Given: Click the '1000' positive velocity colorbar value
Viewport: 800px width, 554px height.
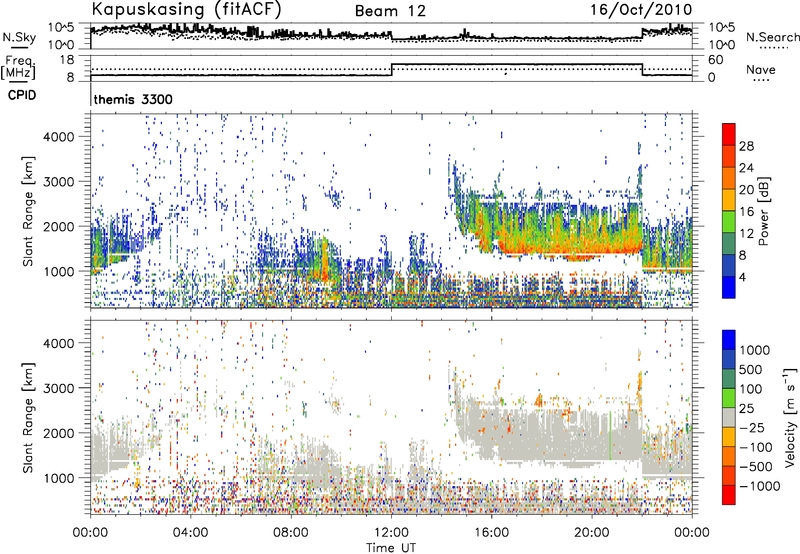Looking at the screenshot, I should (x=755, y=350).
